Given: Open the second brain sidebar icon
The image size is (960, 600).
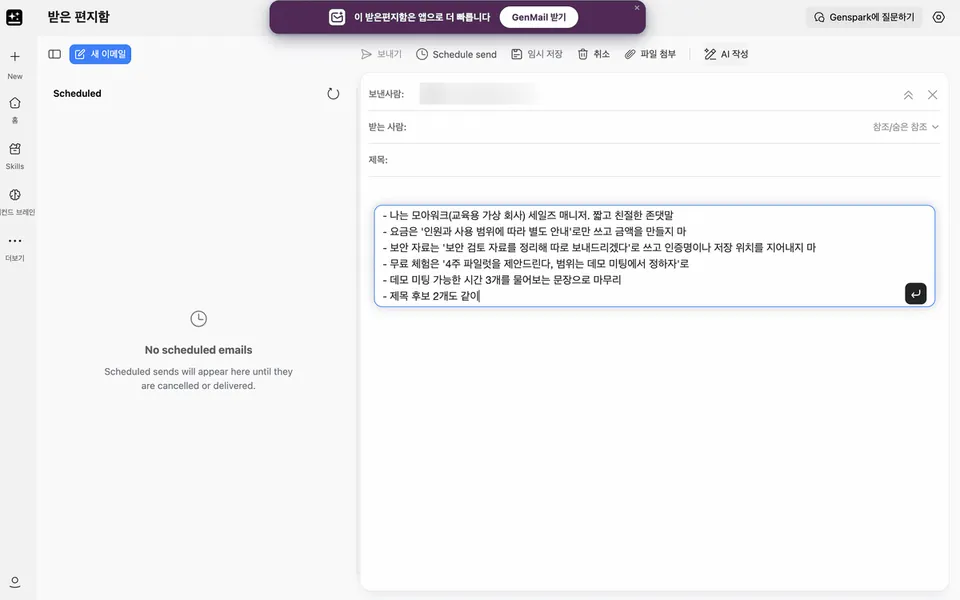Looking at the screenshot, I should (x=15, y=195).
